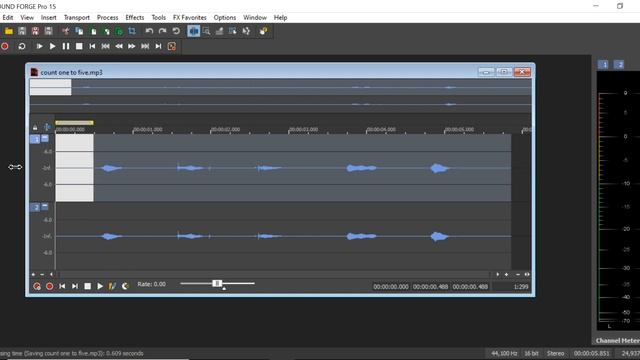Click the yellow loop region bar above the ruler
The image size is (640, 360).
(74, 122)
